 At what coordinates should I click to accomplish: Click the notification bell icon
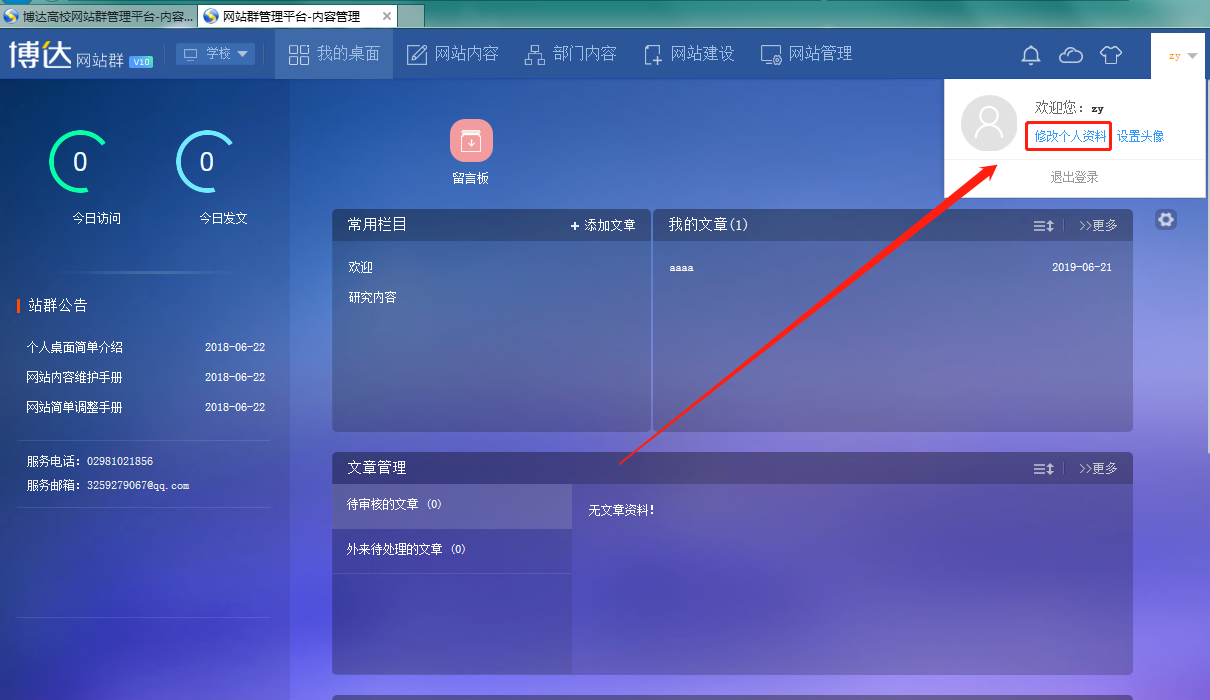[x=1031, y=55]
